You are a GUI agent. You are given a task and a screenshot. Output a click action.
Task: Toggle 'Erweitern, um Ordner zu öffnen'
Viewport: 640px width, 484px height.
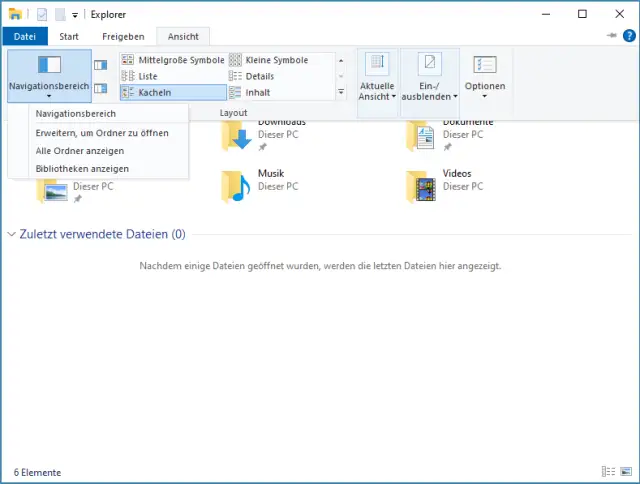[102, 133]
